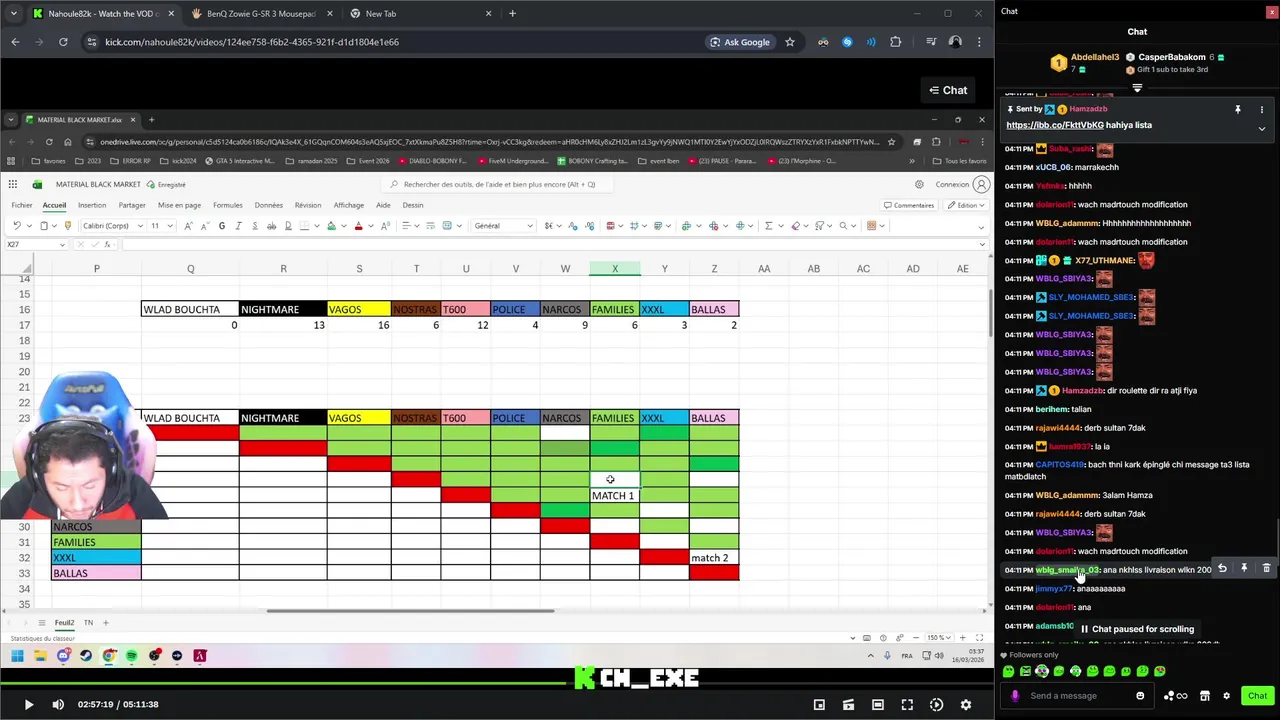Enable picture-in-picture mini player
Screen dimensions: 1280x720
click(819, 705)
